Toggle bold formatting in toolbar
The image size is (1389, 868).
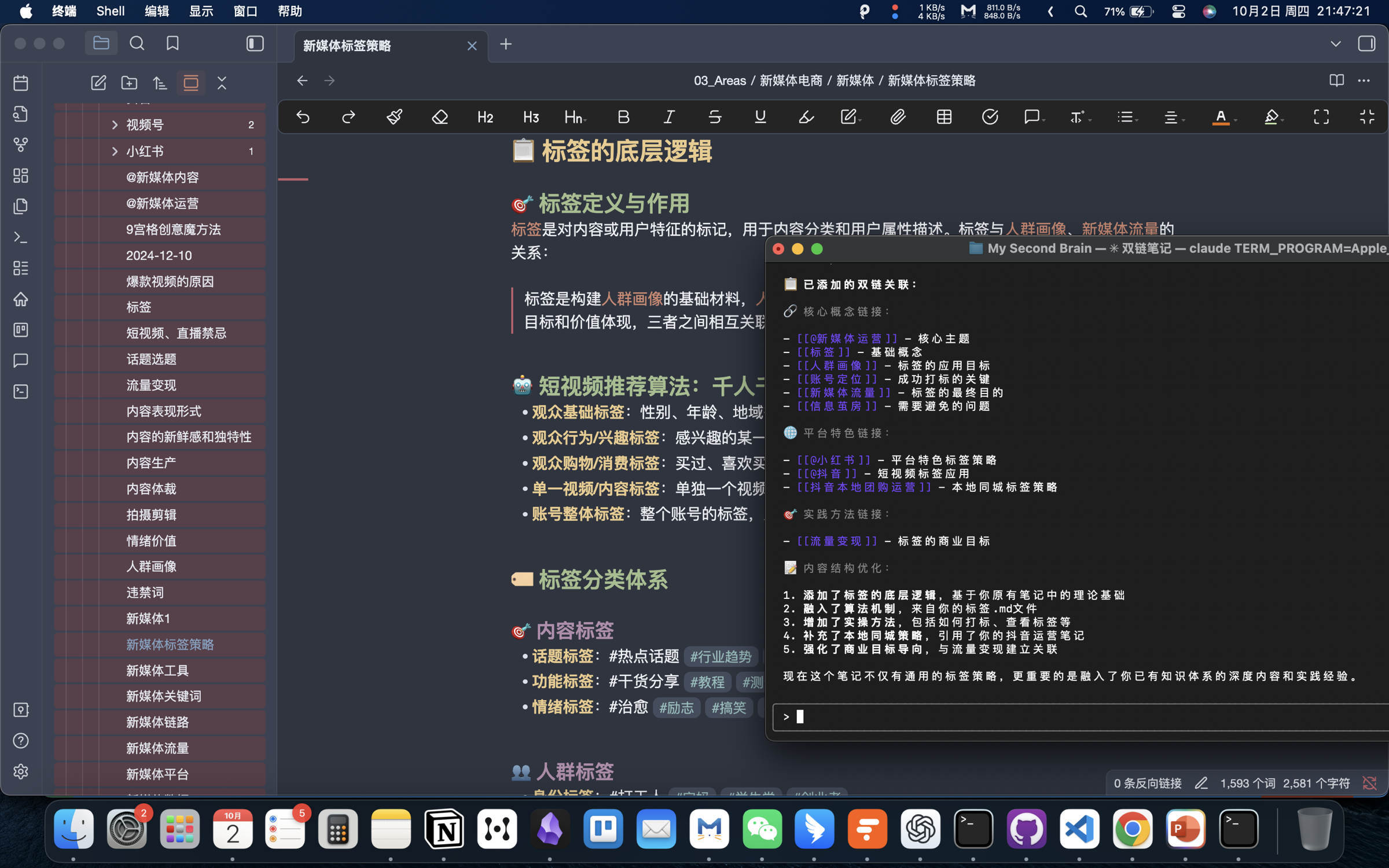pyautogui.click(x=623, y=117)
